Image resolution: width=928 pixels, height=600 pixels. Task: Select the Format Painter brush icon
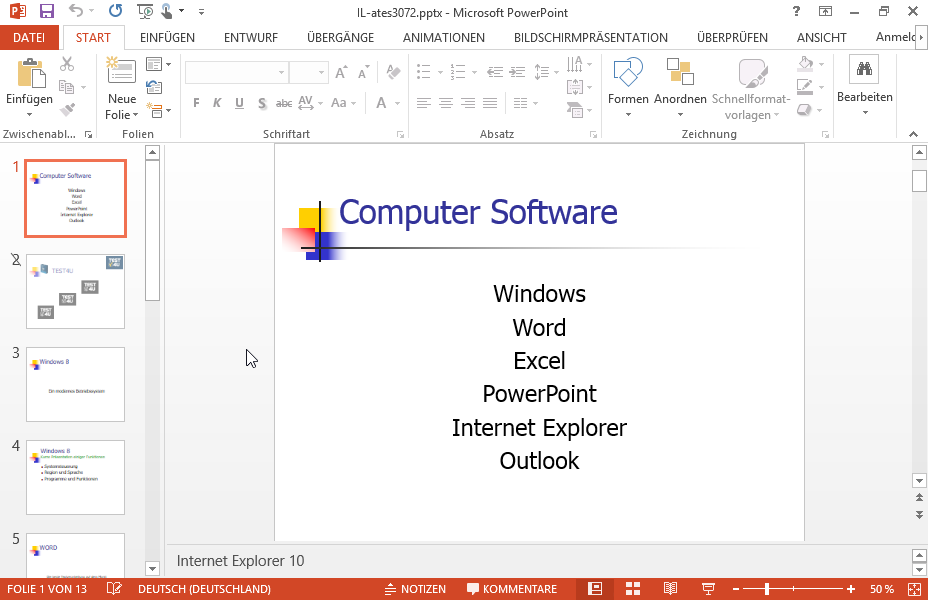[67, 110]
